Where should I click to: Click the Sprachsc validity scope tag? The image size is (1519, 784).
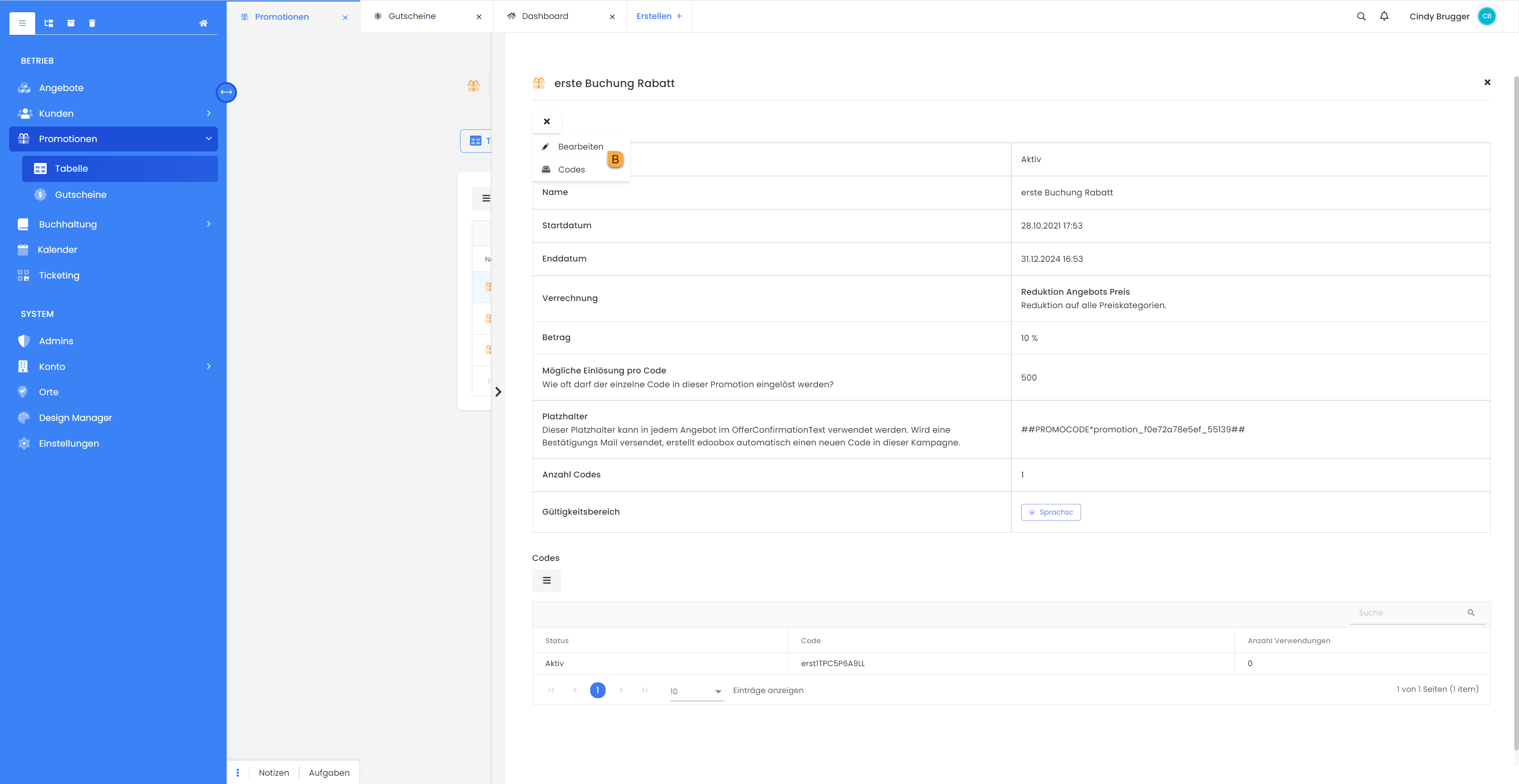tap(1051, 512)
